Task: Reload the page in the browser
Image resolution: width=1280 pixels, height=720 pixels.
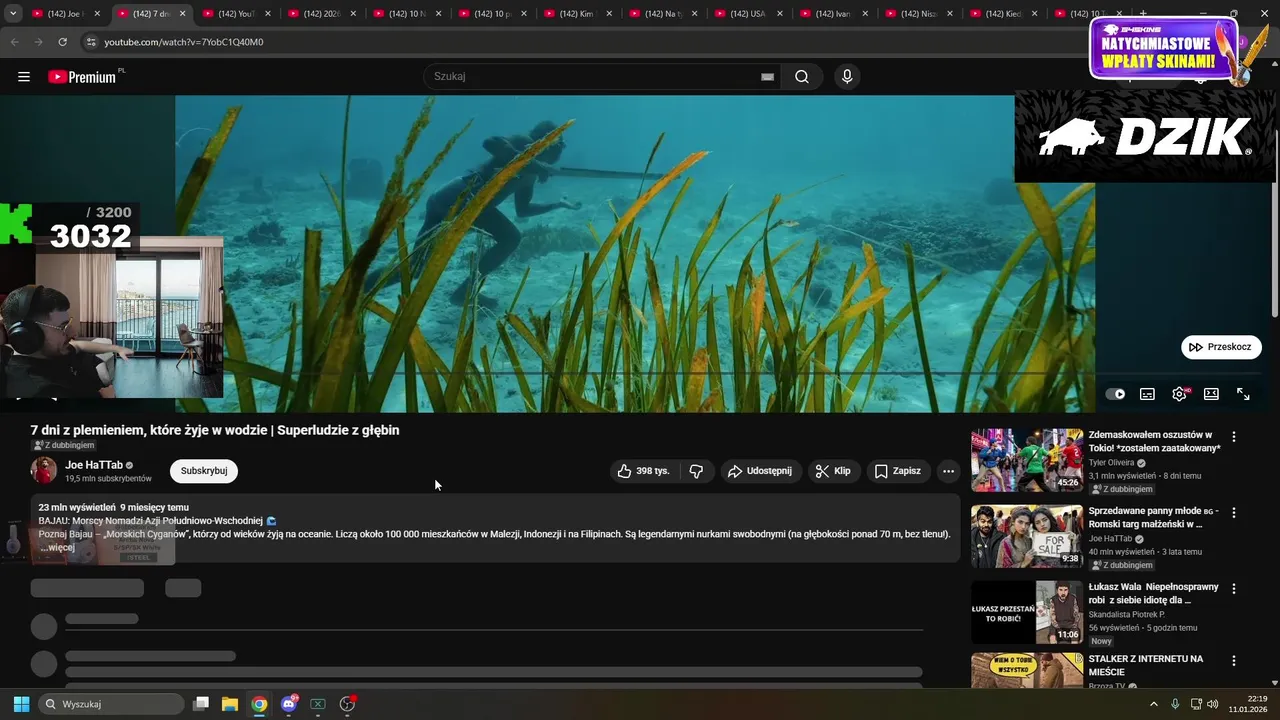Action: coord(62,42)
